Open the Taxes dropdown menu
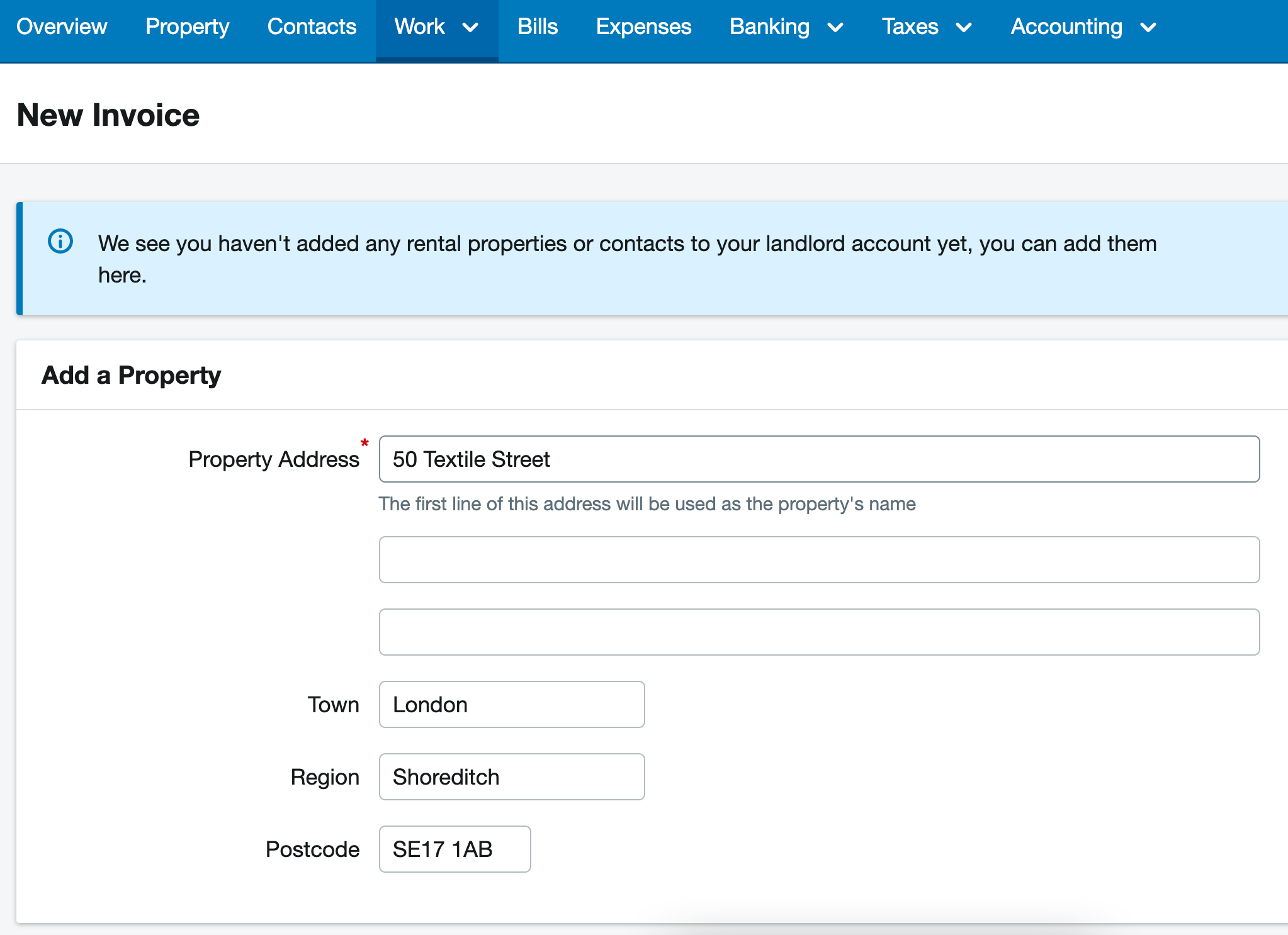Screen dimensions: 1288x935 (x=964, y=27)
